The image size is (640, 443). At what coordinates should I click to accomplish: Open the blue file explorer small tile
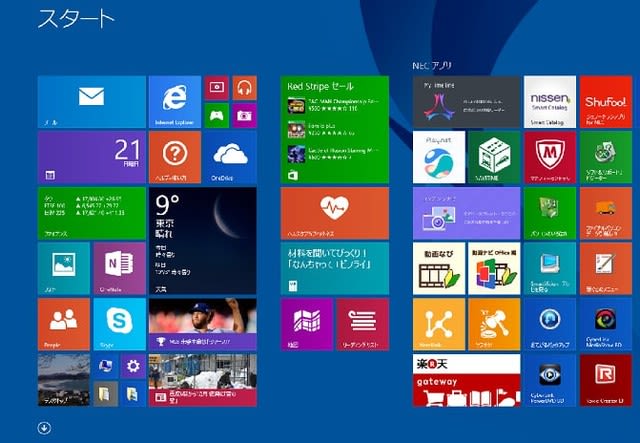[x=133, y=394]
